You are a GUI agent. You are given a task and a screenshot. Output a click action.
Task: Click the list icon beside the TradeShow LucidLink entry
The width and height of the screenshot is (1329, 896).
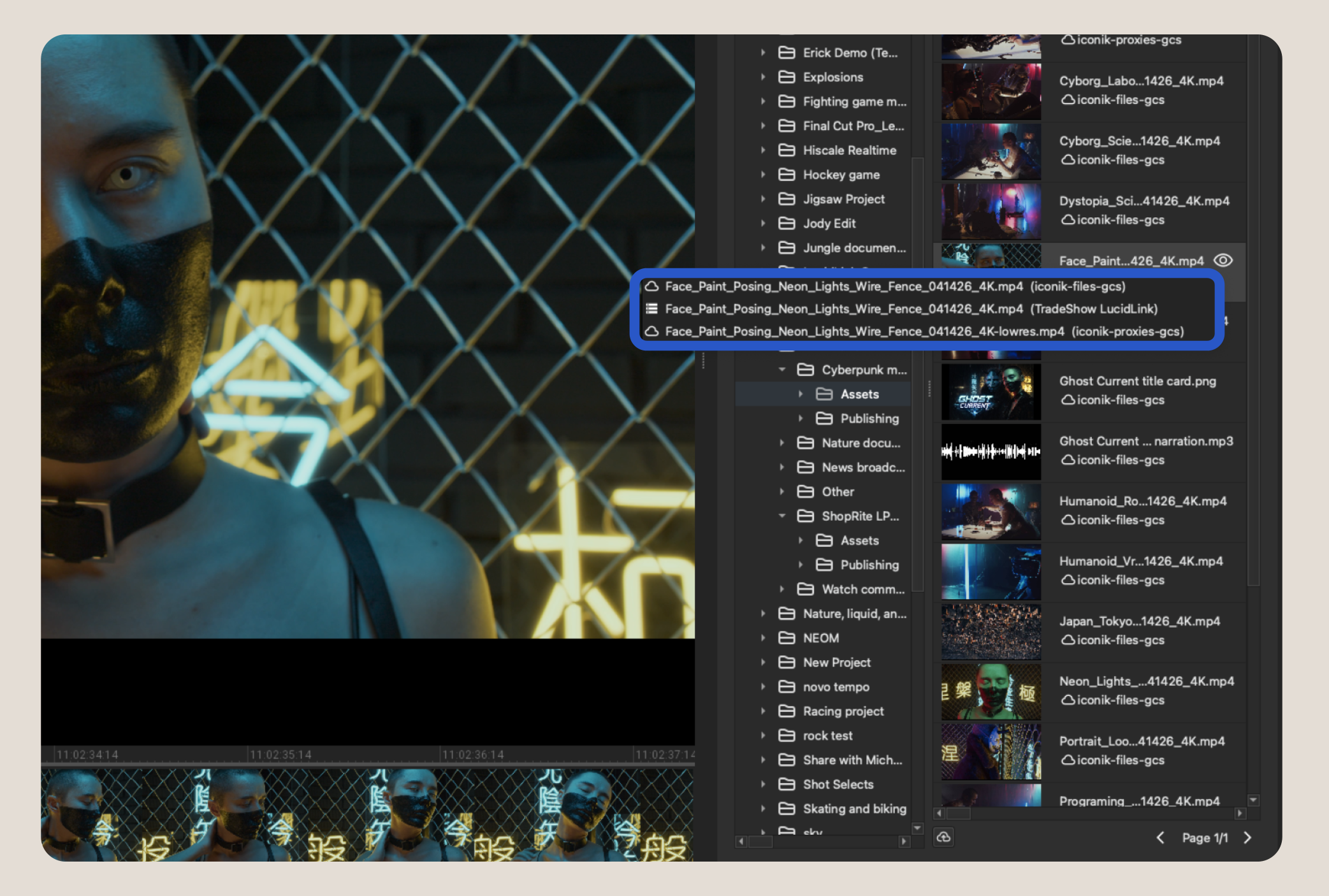point(651,309)
